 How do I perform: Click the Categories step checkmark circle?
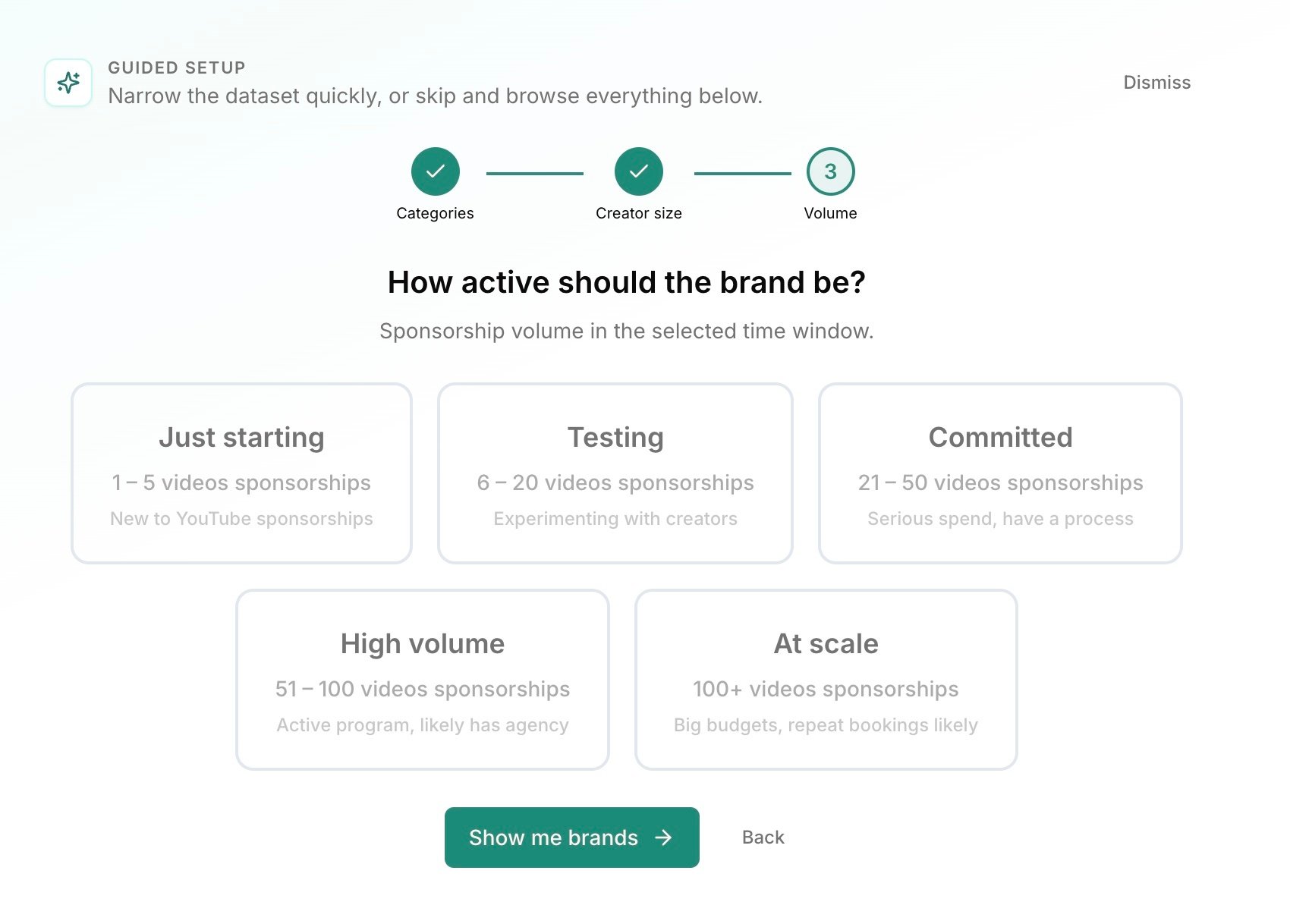[x=436, y=171]
